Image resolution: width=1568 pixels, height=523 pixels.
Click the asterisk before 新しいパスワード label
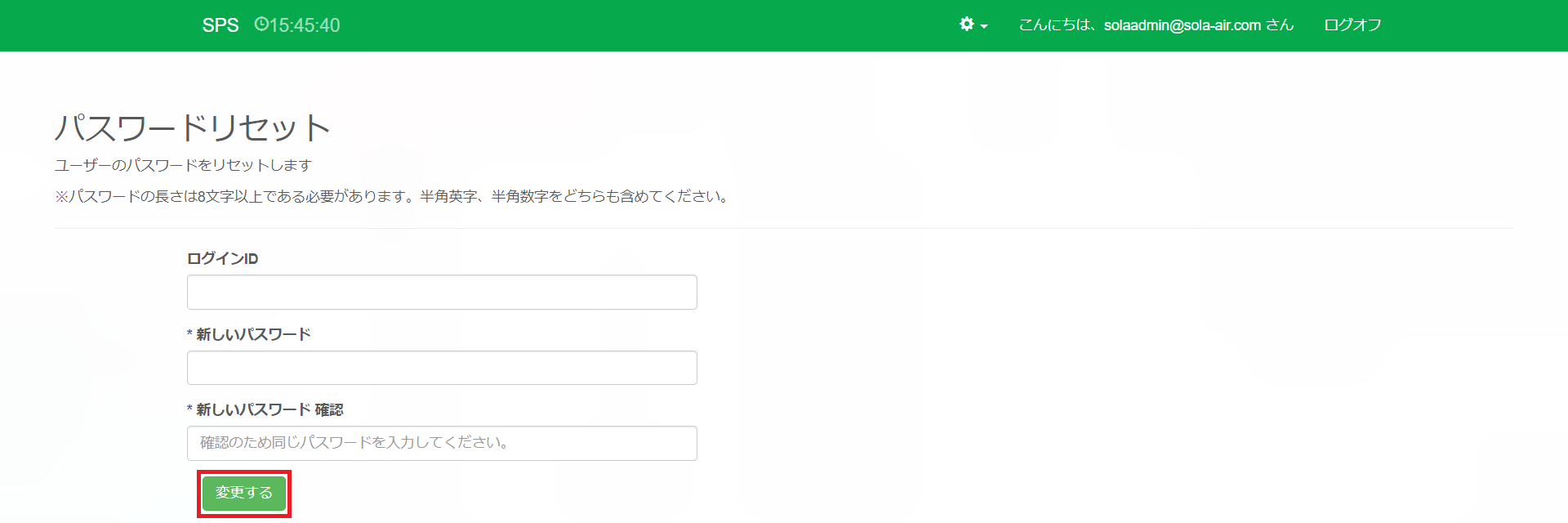[x=189, y=335]
